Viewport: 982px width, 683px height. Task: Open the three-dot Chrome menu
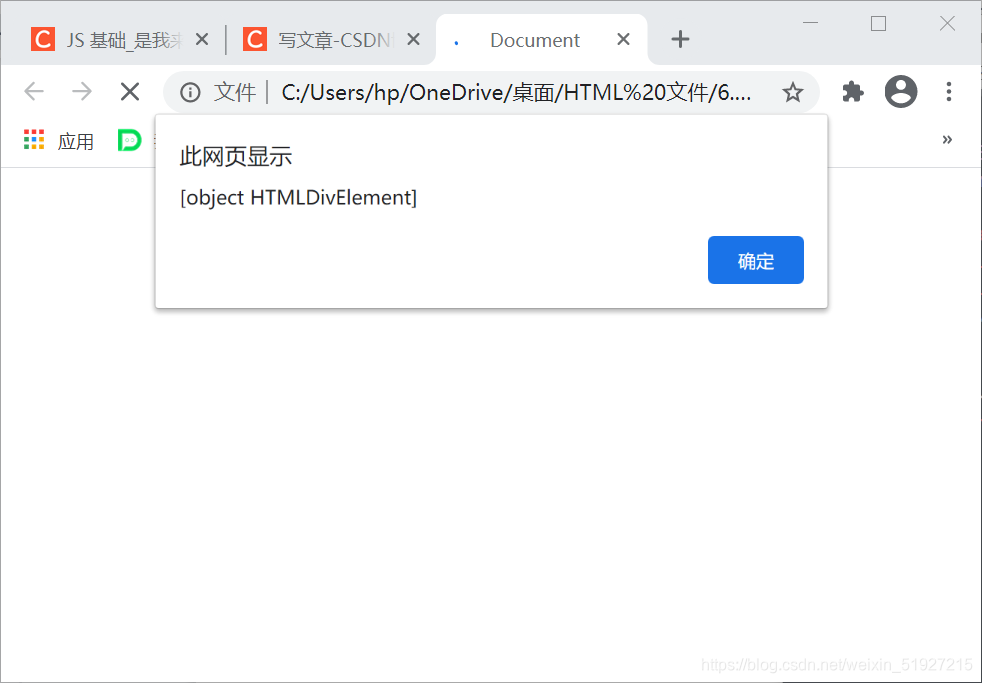coord(948,91)
